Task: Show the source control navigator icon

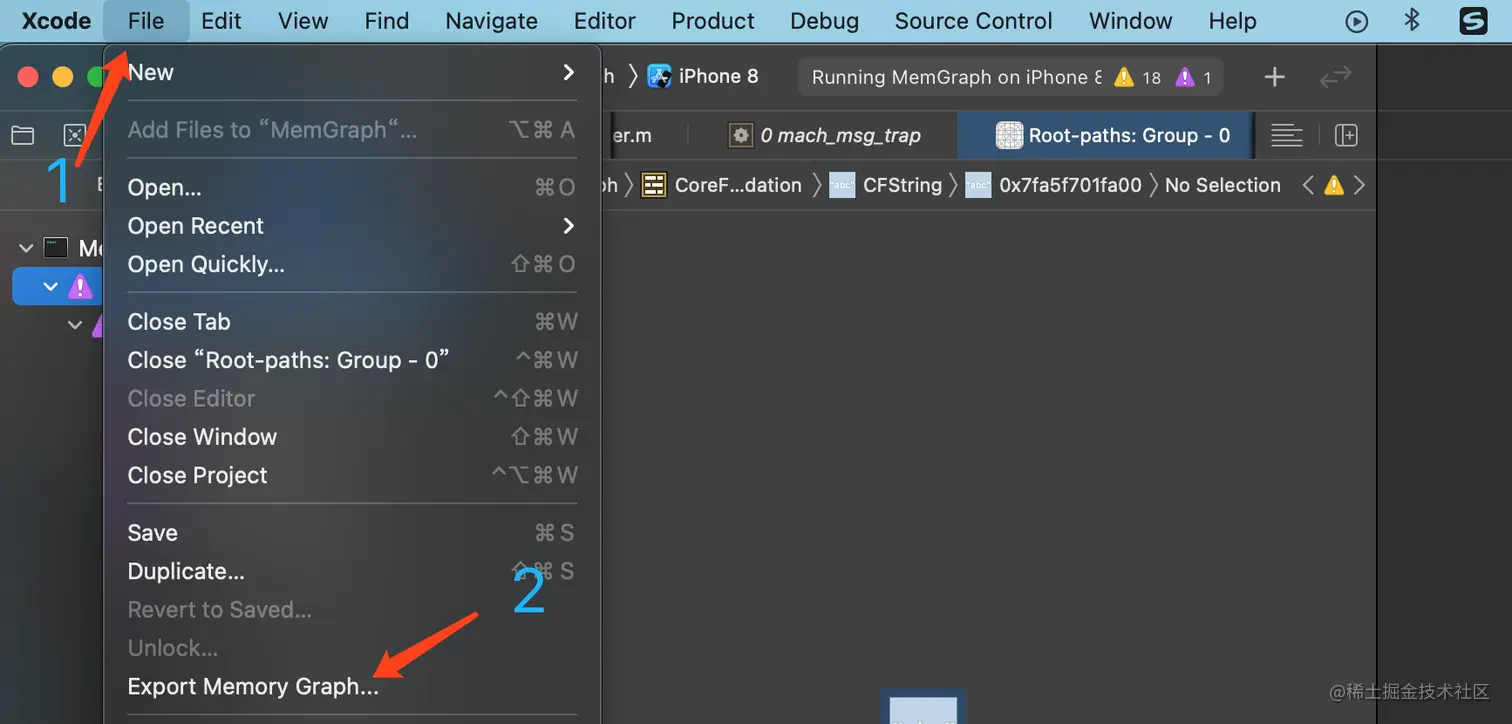Action: [76, 135]
